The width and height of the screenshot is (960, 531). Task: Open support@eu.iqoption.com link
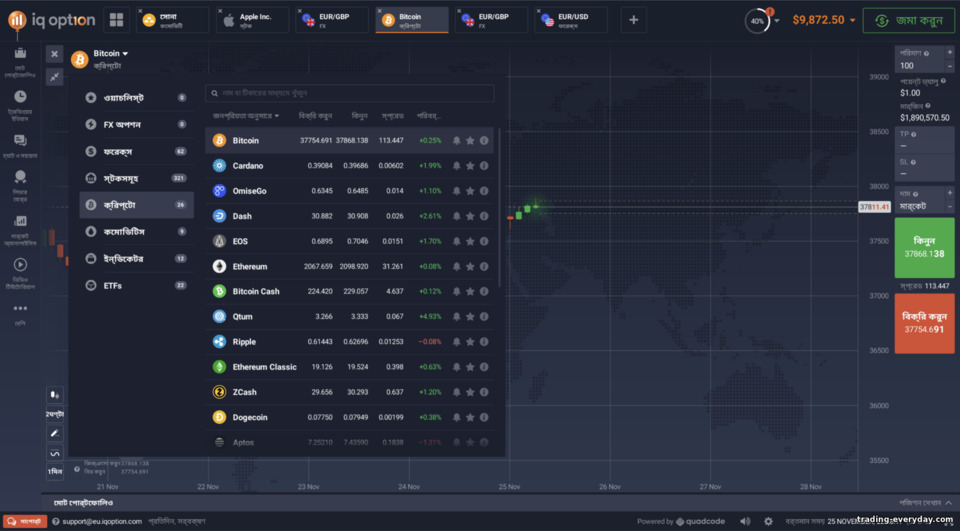tap(102, 521)
